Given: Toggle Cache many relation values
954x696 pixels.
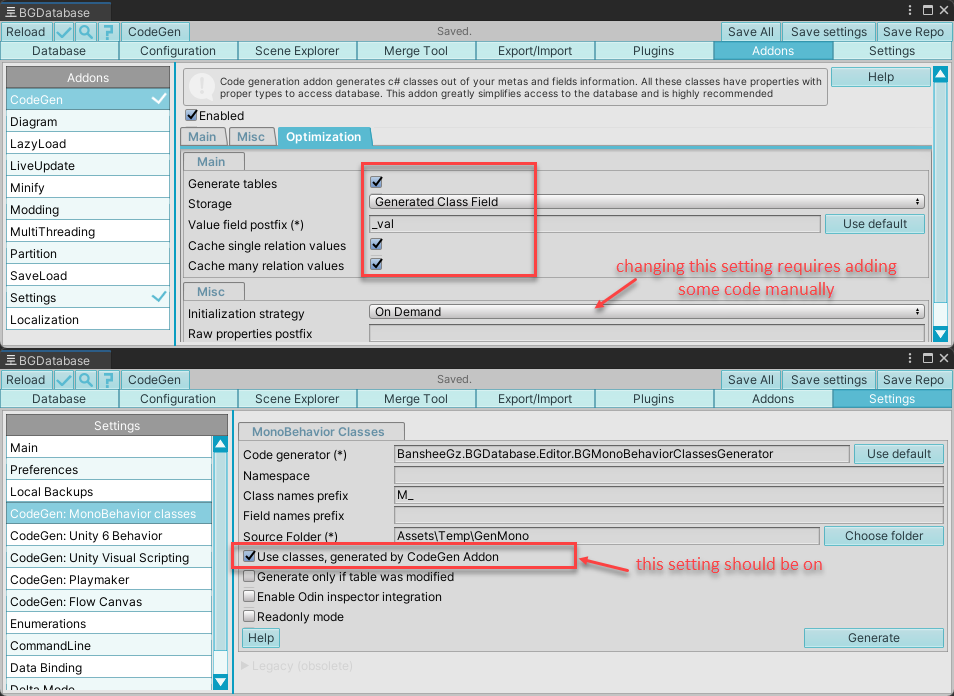Looking at the screenshot, I should point(377,265).
